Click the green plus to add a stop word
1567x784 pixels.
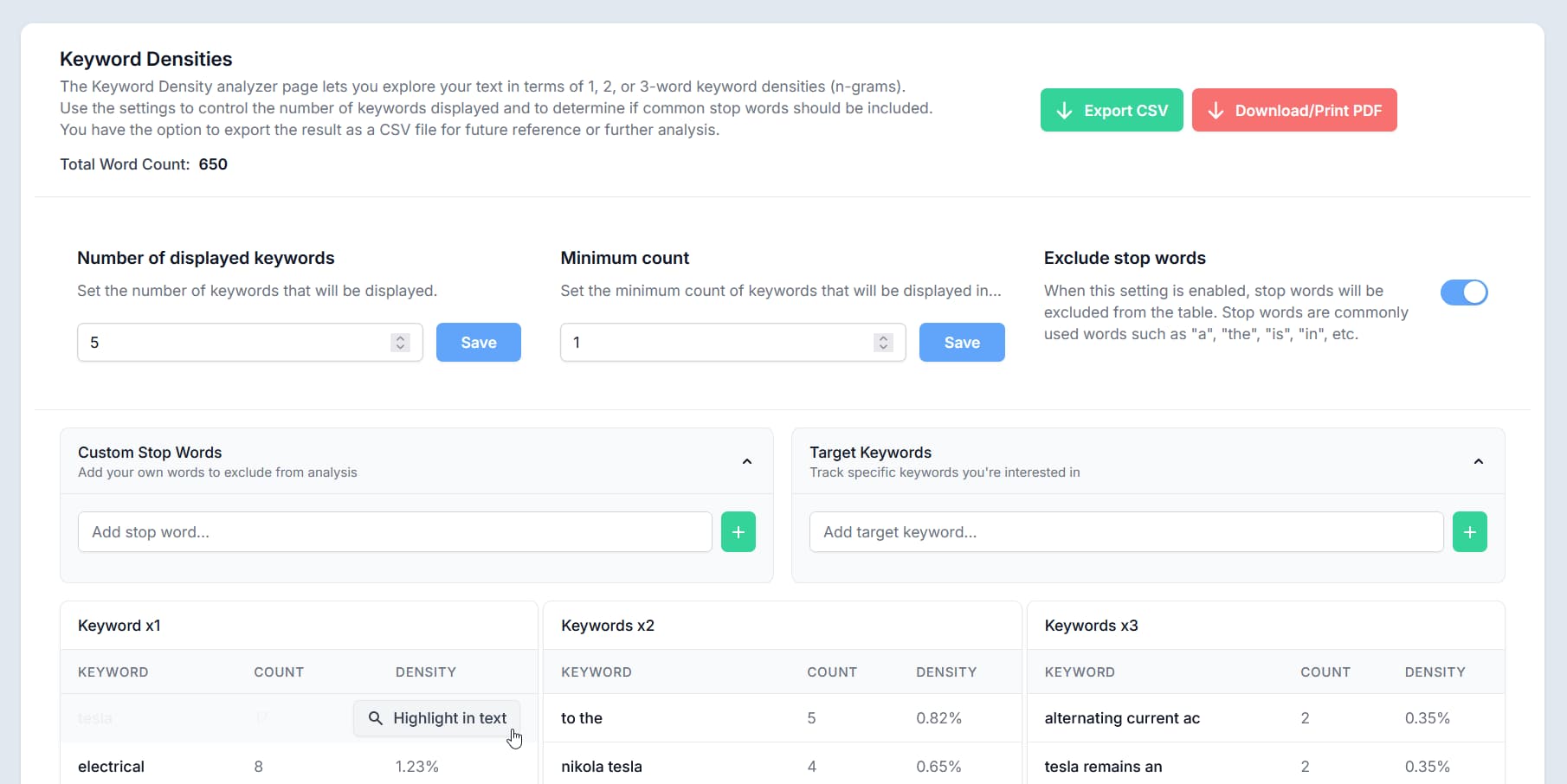coord(738,531)
